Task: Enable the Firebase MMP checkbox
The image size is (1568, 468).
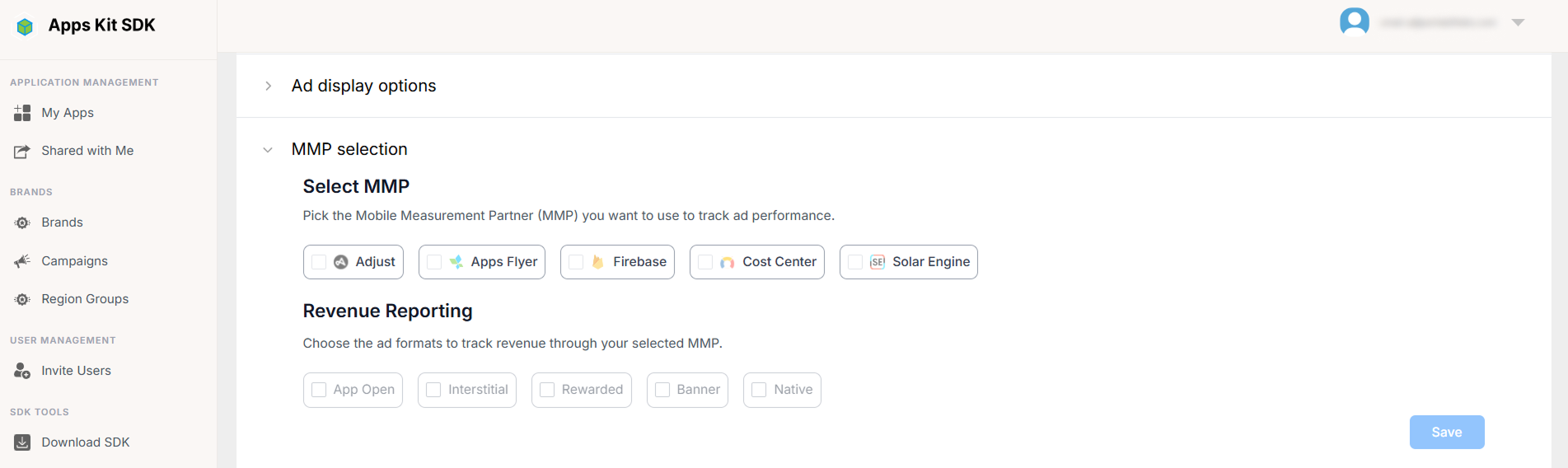Action: pos(576,262)
